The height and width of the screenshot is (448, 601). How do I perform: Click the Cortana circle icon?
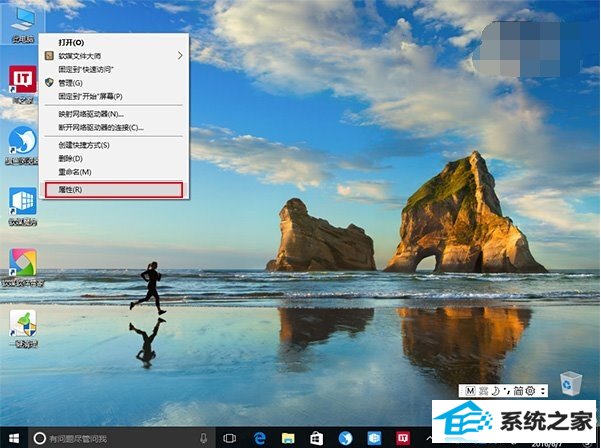[x=39, y=438]
